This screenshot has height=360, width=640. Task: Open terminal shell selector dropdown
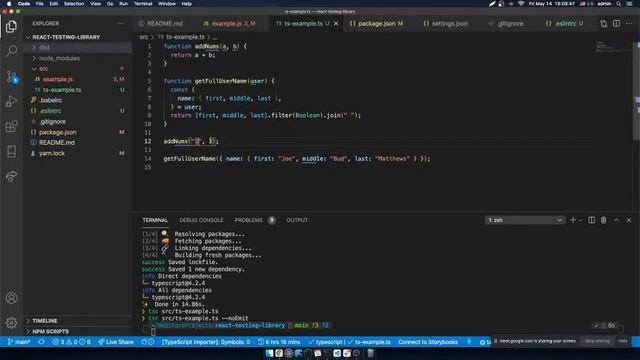click(x=524, y=220)
